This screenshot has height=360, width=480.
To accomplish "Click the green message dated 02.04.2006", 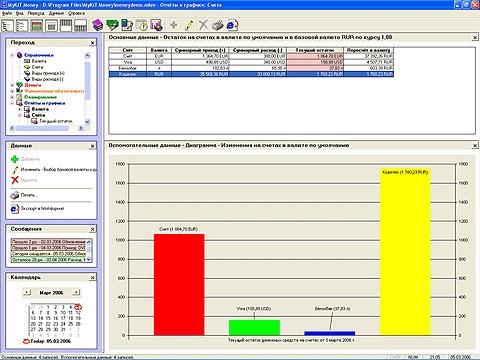I will 49,260.
